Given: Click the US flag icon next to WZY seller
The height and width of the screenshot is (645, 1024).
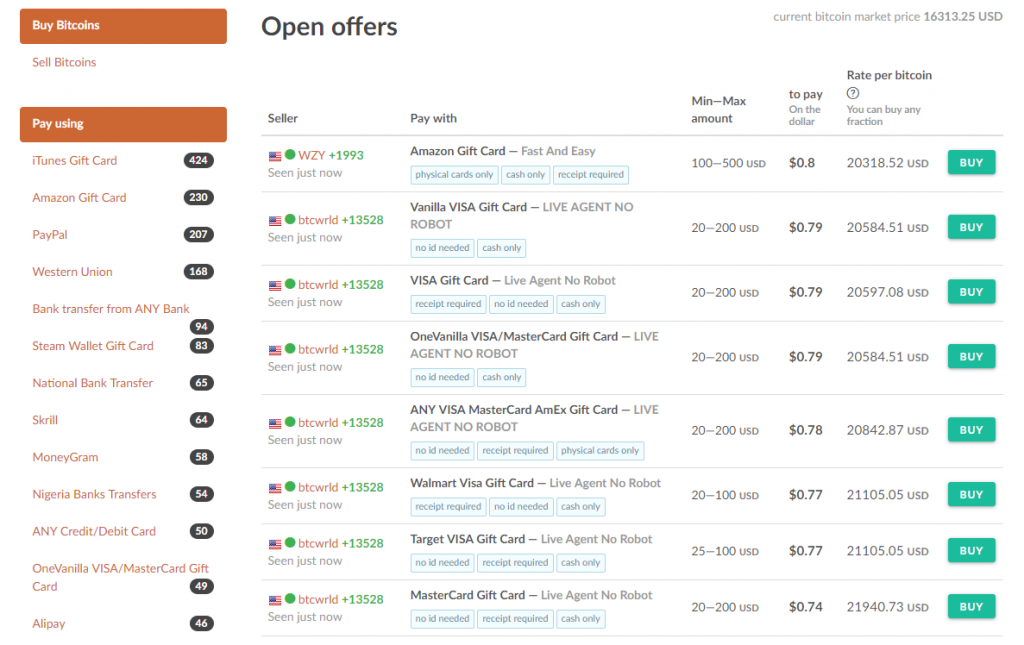Looking at the screenshot, I should (275, 156).
